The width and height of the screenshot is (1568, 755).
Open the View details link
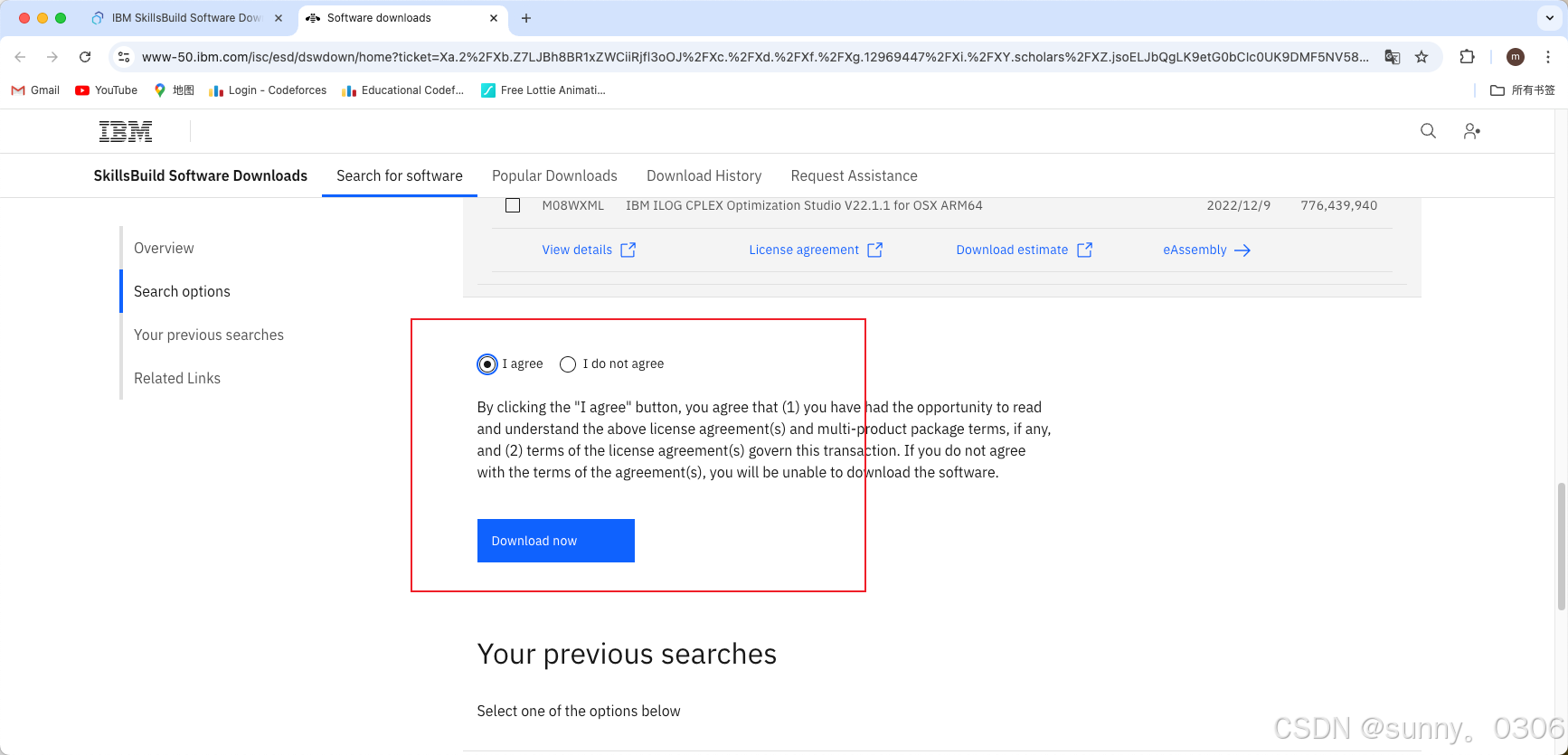(577, 250)
